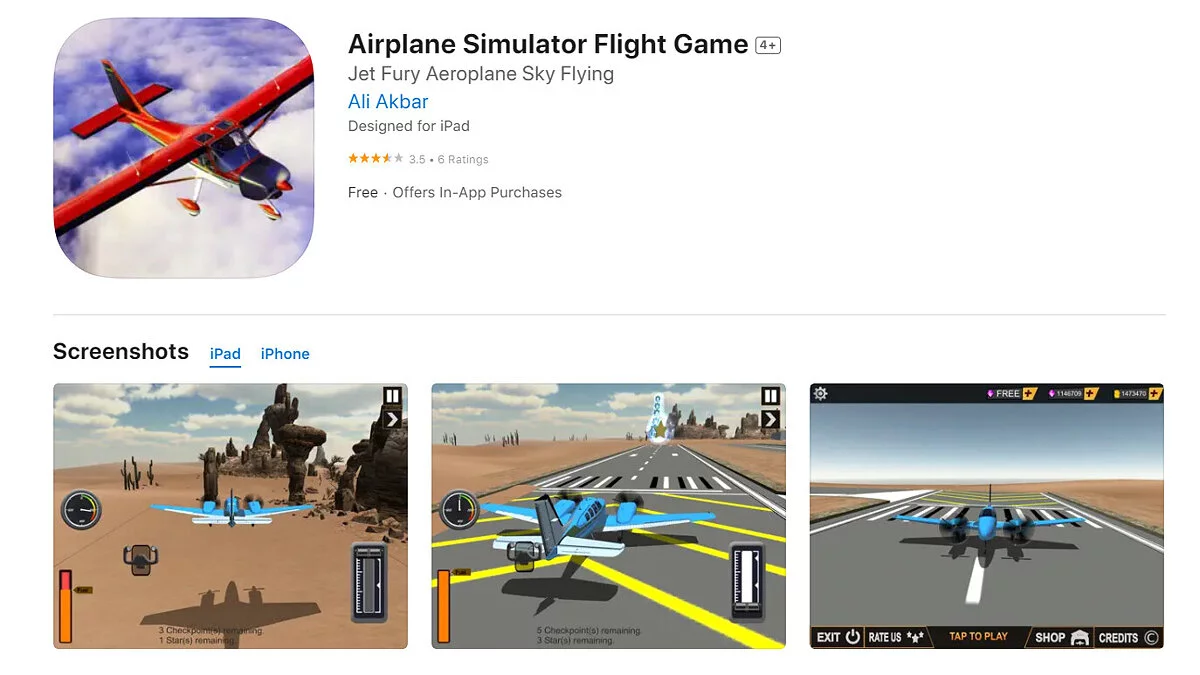The width and height of the screenshot is (1200, 675).
Task: Click settings gear in third screenshot
Action: (x=821, y=393)
